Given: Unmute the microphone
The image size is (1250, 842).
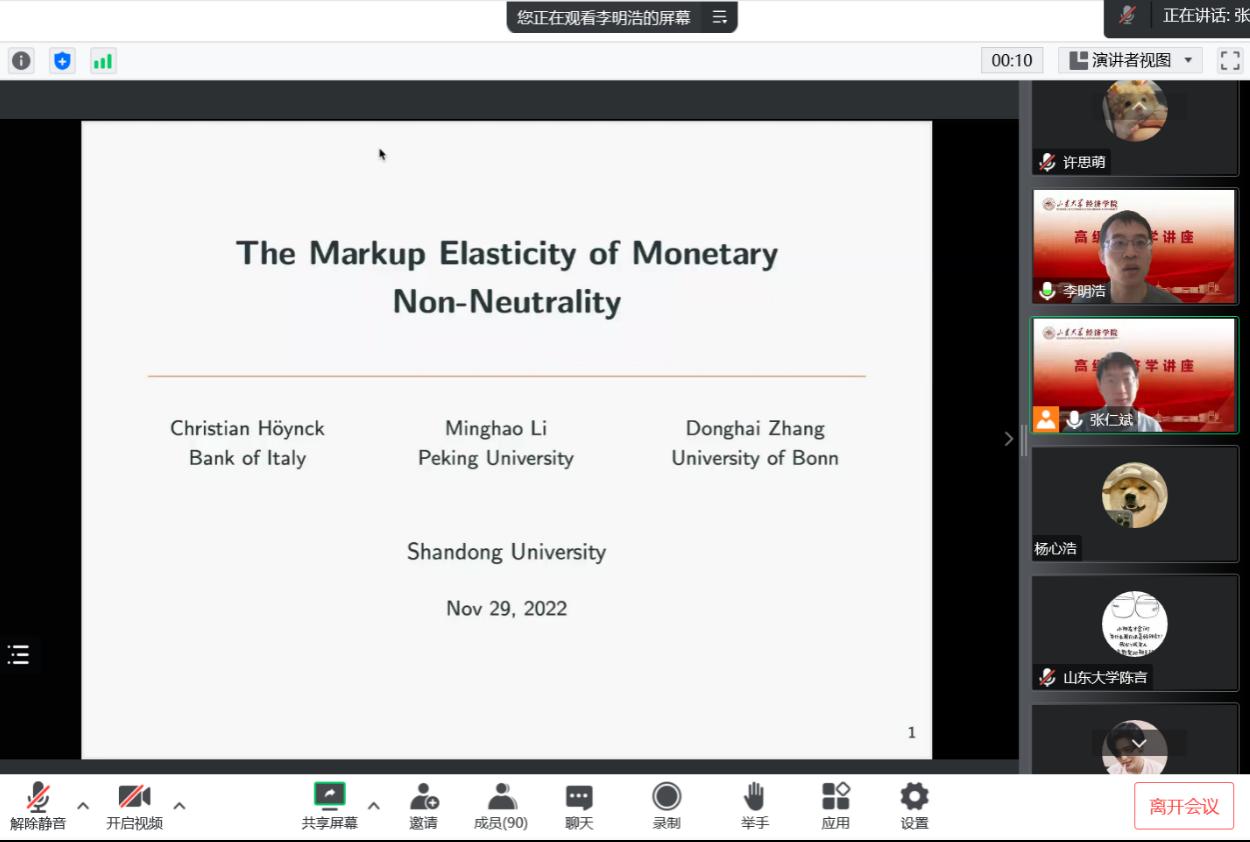Looking at the screenshot, I should click(x=38, y=805).
